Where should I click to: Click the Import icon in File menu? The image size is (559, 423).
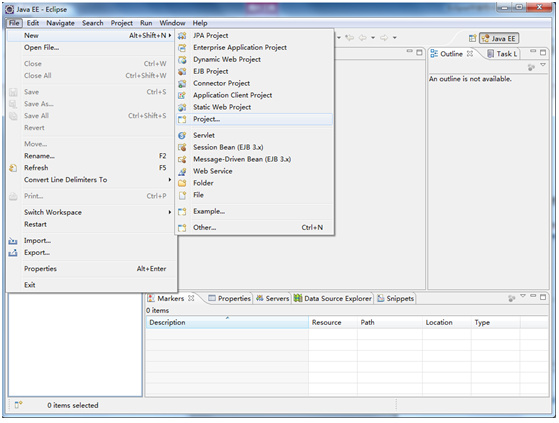pos(13,241)
